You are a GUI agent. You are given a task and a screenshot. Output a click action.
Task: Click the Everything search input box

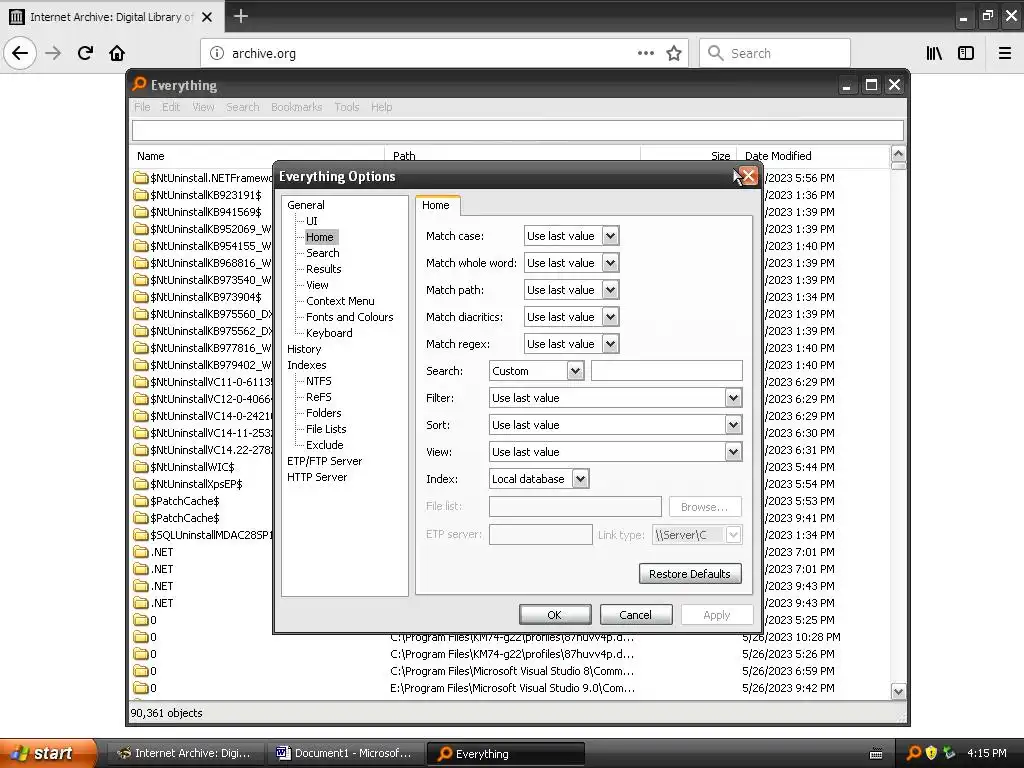point(518,131)
